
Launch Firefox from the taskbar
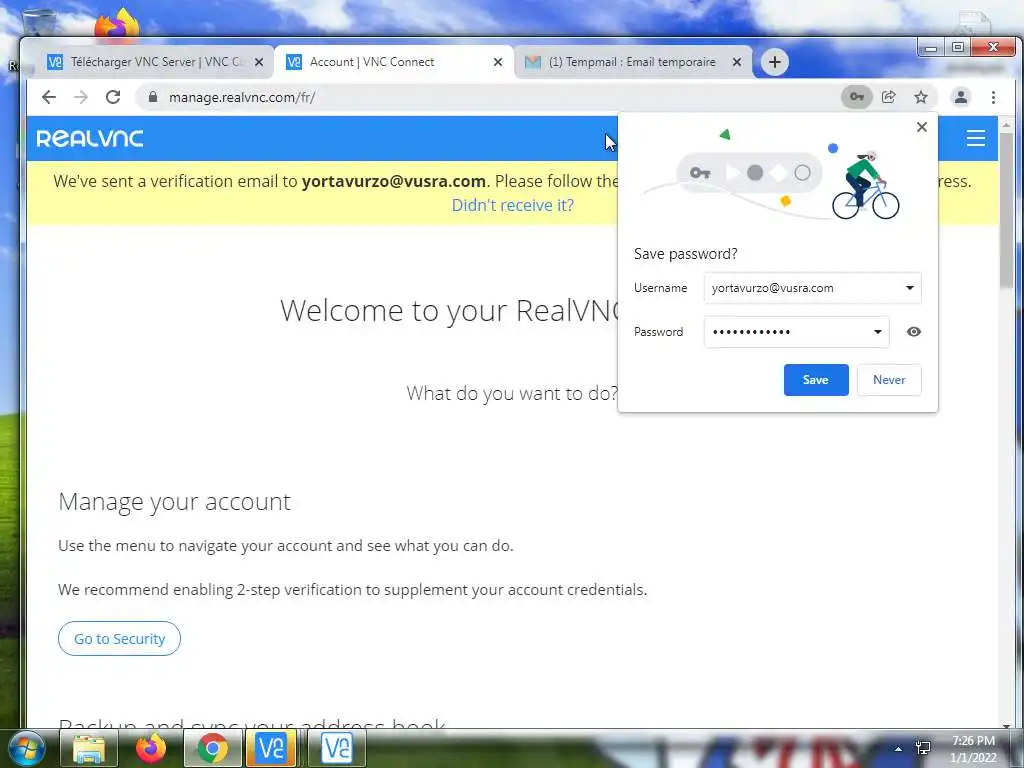click(151, 748)
